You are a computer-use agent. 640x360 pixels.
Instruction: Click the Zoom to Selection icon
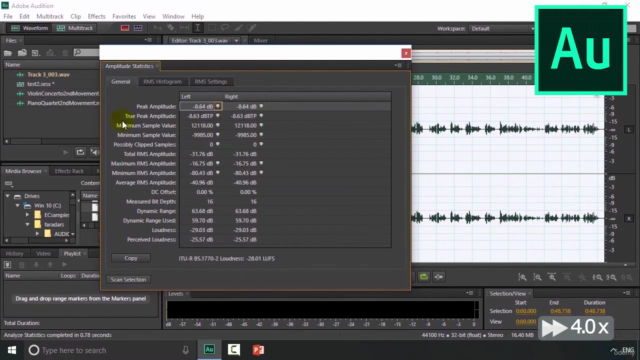[x=627, y=277]
